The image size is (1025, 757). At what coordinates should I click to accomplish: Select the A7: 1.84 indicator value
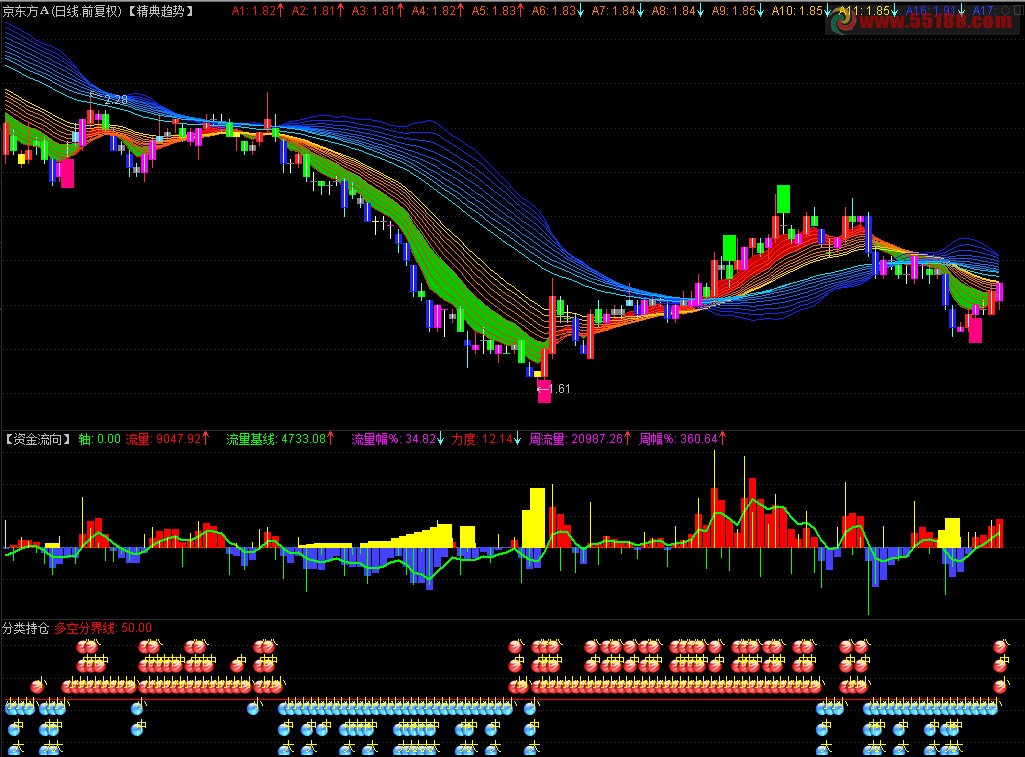click(618, 10)
